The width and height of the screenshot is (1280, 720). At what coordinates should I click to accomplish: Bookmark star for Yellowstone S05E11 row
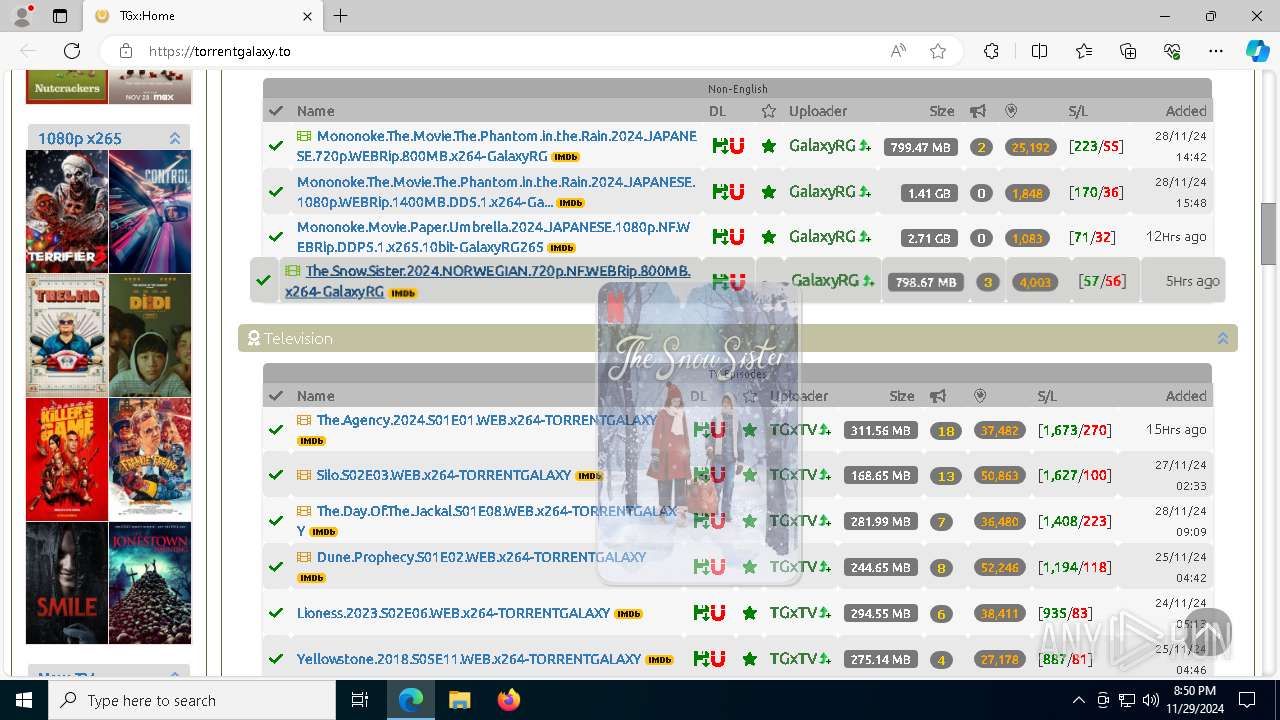[749, 659]
